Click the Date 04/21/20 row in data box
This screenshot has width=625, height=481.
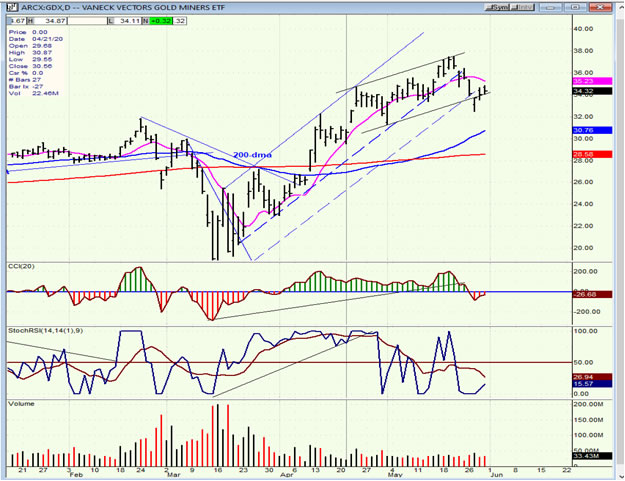pos(35,39)
